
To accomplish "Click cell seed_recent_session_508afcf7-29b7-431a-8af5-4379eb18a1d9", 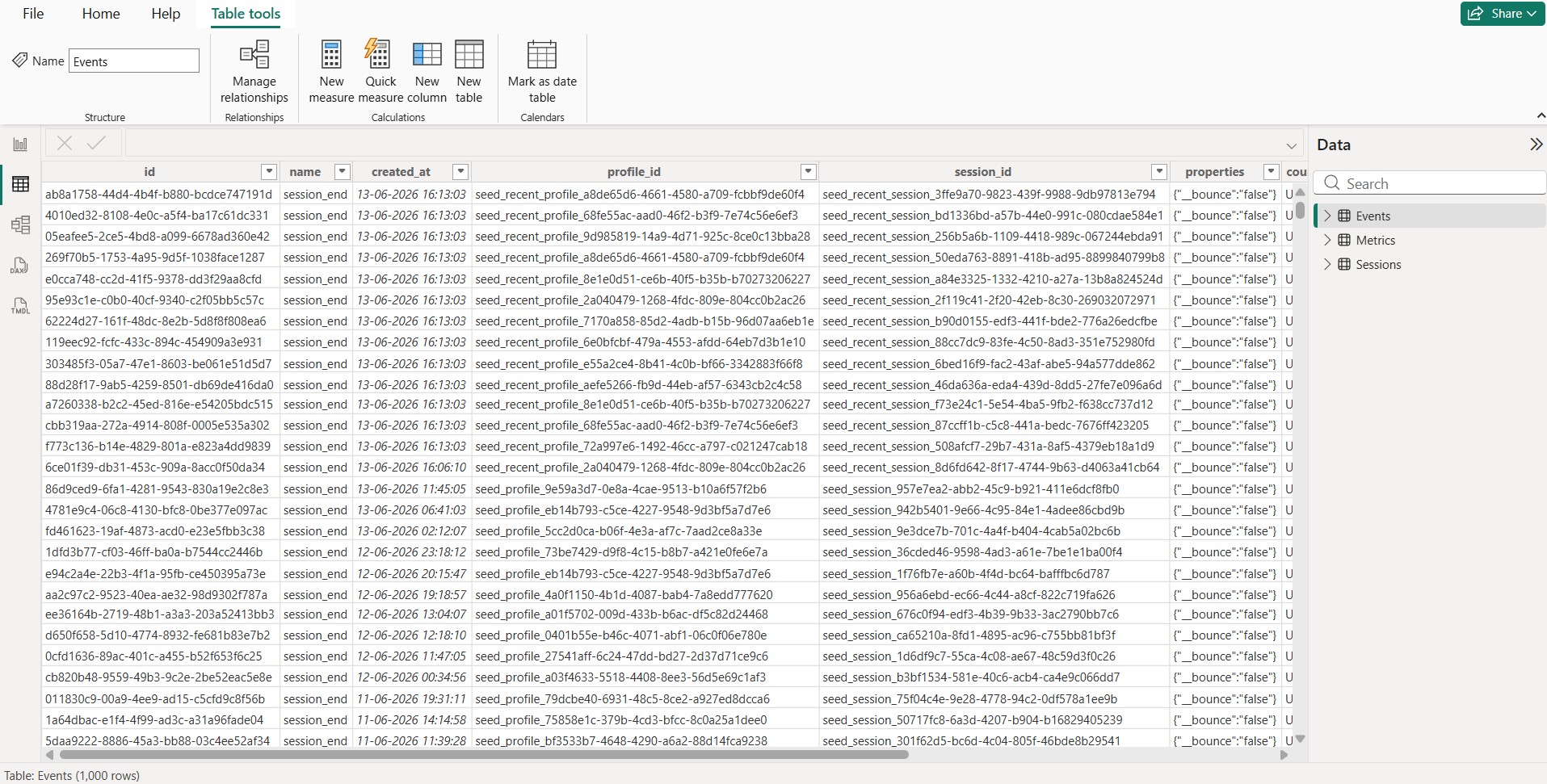I will [994, 446].
